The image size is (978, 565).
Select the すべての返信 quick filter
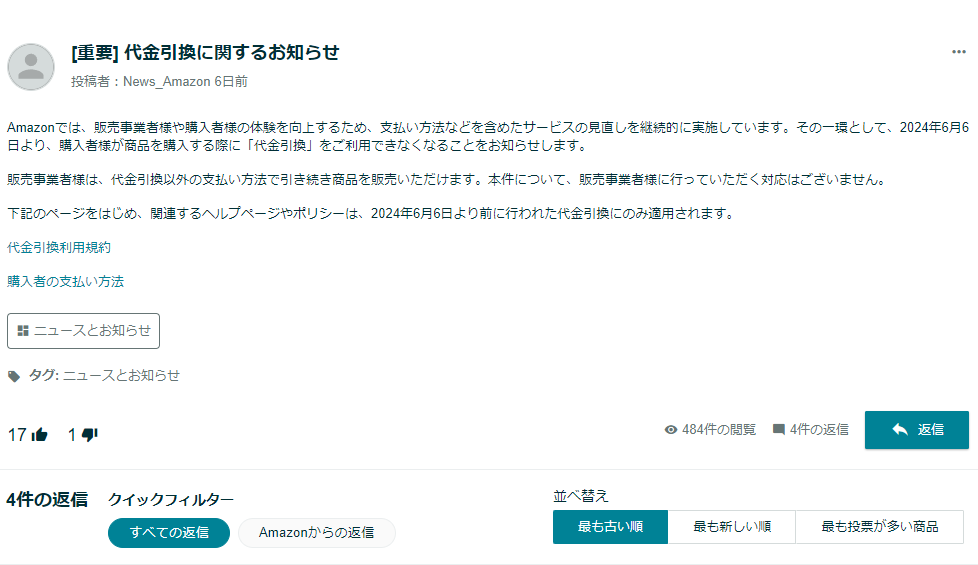pyautogui.click(x=169, y=533)
